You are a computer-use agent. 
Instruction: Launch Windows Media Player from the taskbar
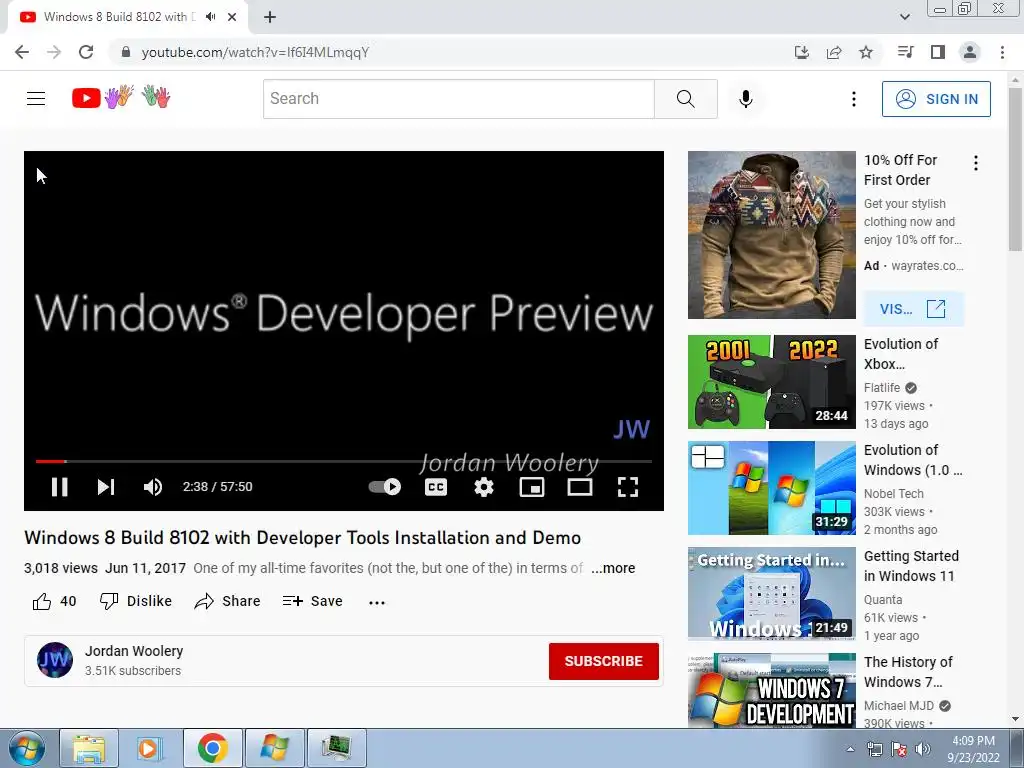[149, 748]
